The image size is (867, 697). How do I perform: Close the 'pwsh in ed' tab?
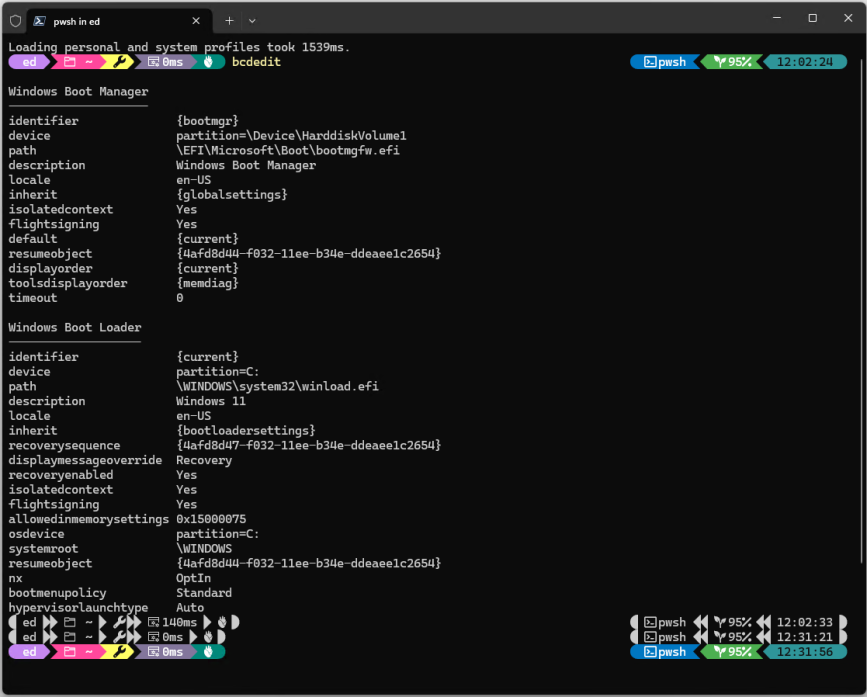[196, 20]
